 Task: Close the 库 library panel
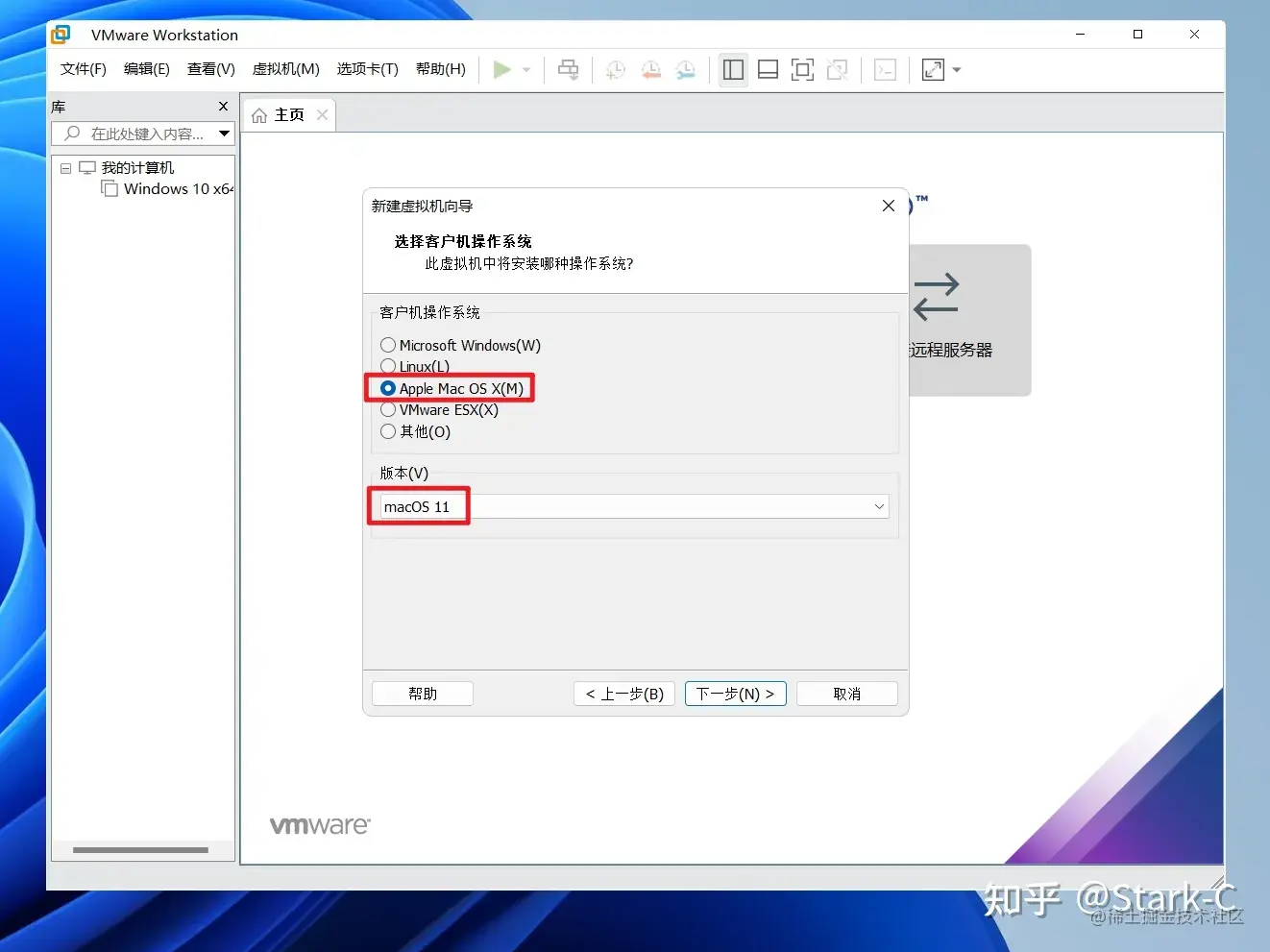click(x=224, y=107)
